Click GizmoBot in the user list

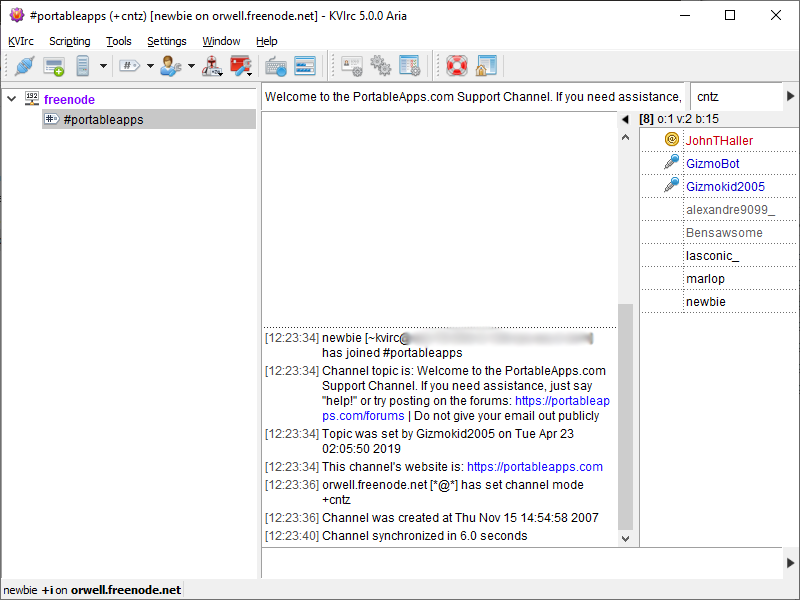[x=712, y=164]
